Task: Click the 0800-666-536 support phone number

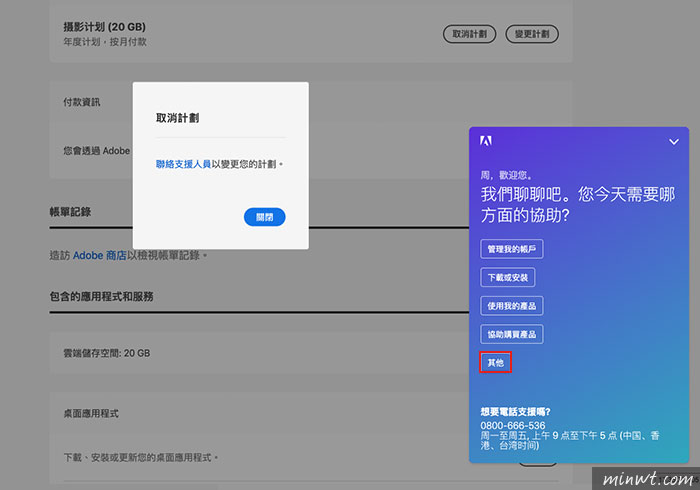Action: [x=512, y=425]
